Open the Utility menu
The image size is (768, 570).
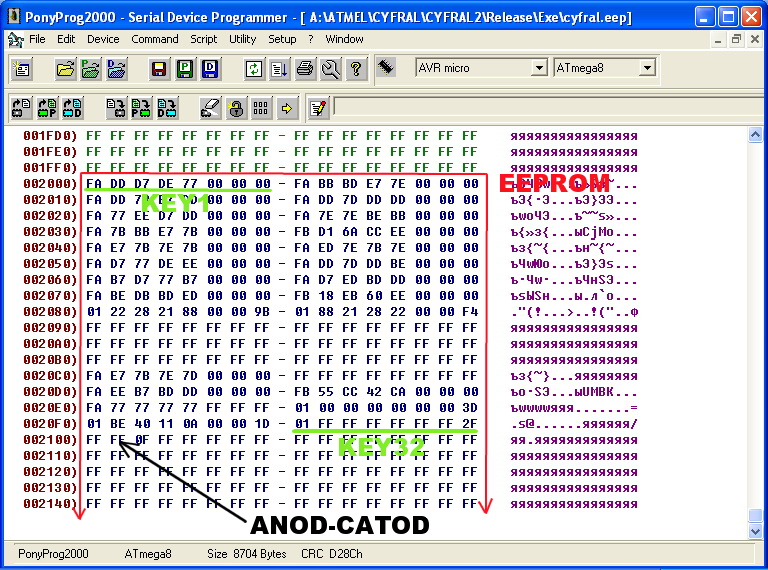pyautogui.click(x=242, y=39)
